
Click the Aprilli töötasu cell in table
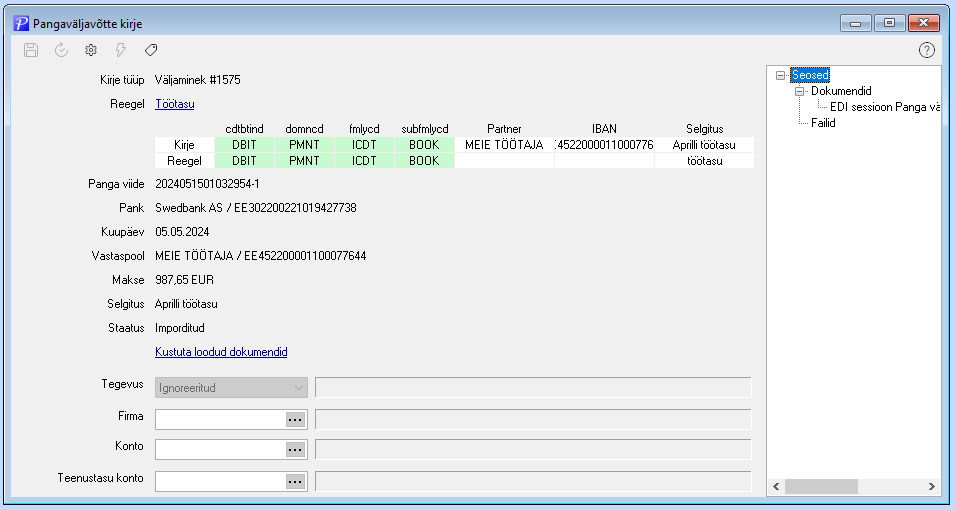704,145
